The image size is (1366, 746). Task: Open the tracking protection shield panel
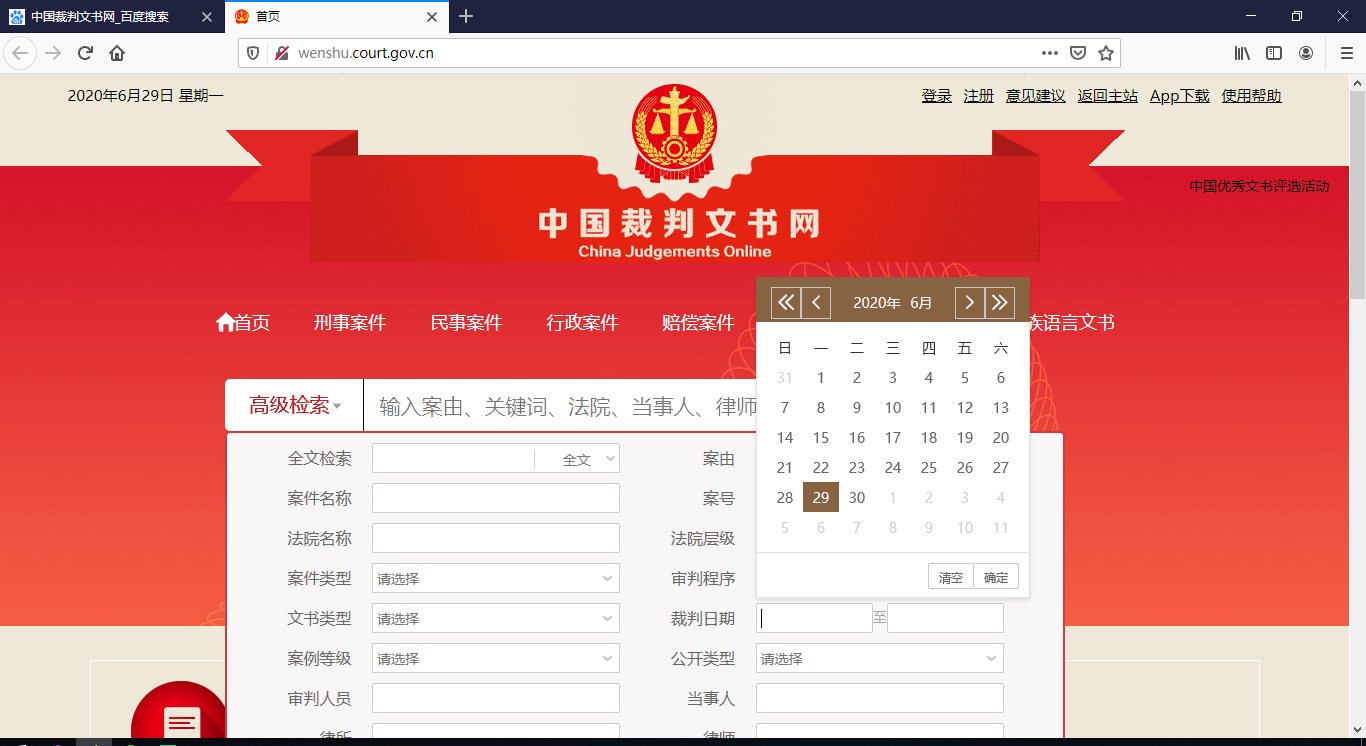point(251,52)
